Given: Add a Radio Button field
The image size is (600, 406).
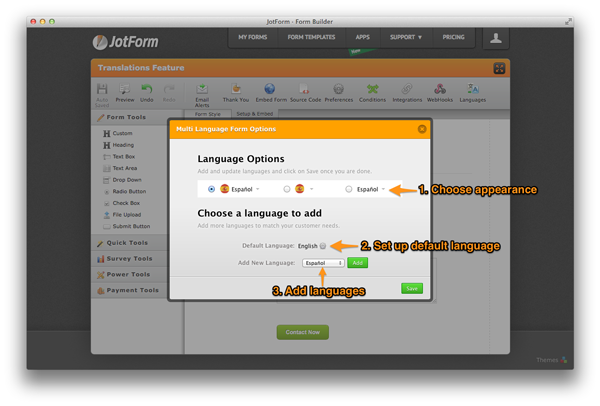Looking at the screenshot, I should [x=125, y=191].
